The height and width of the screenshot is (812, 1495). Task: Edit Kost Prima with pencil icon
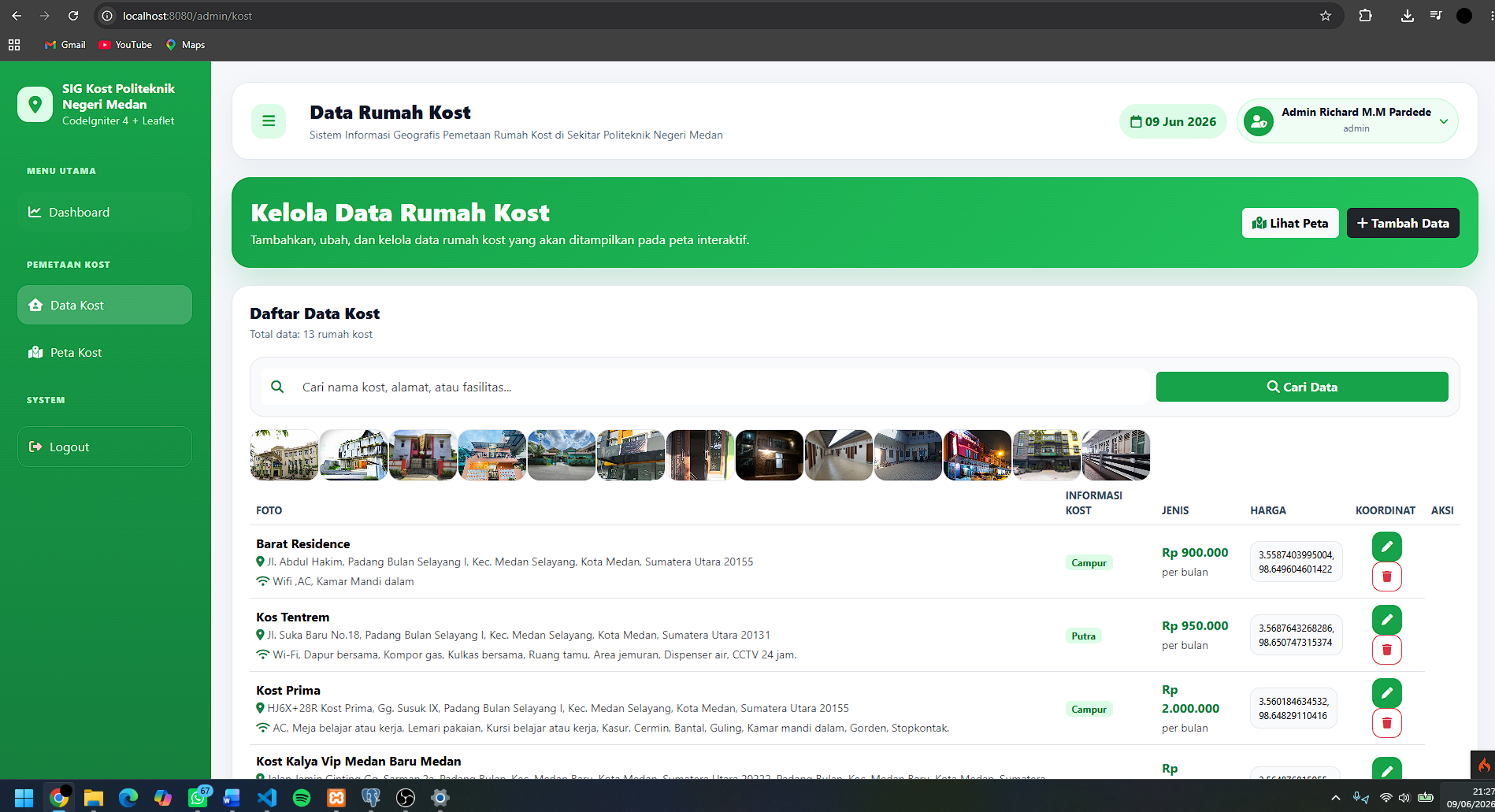(1387, 693)
